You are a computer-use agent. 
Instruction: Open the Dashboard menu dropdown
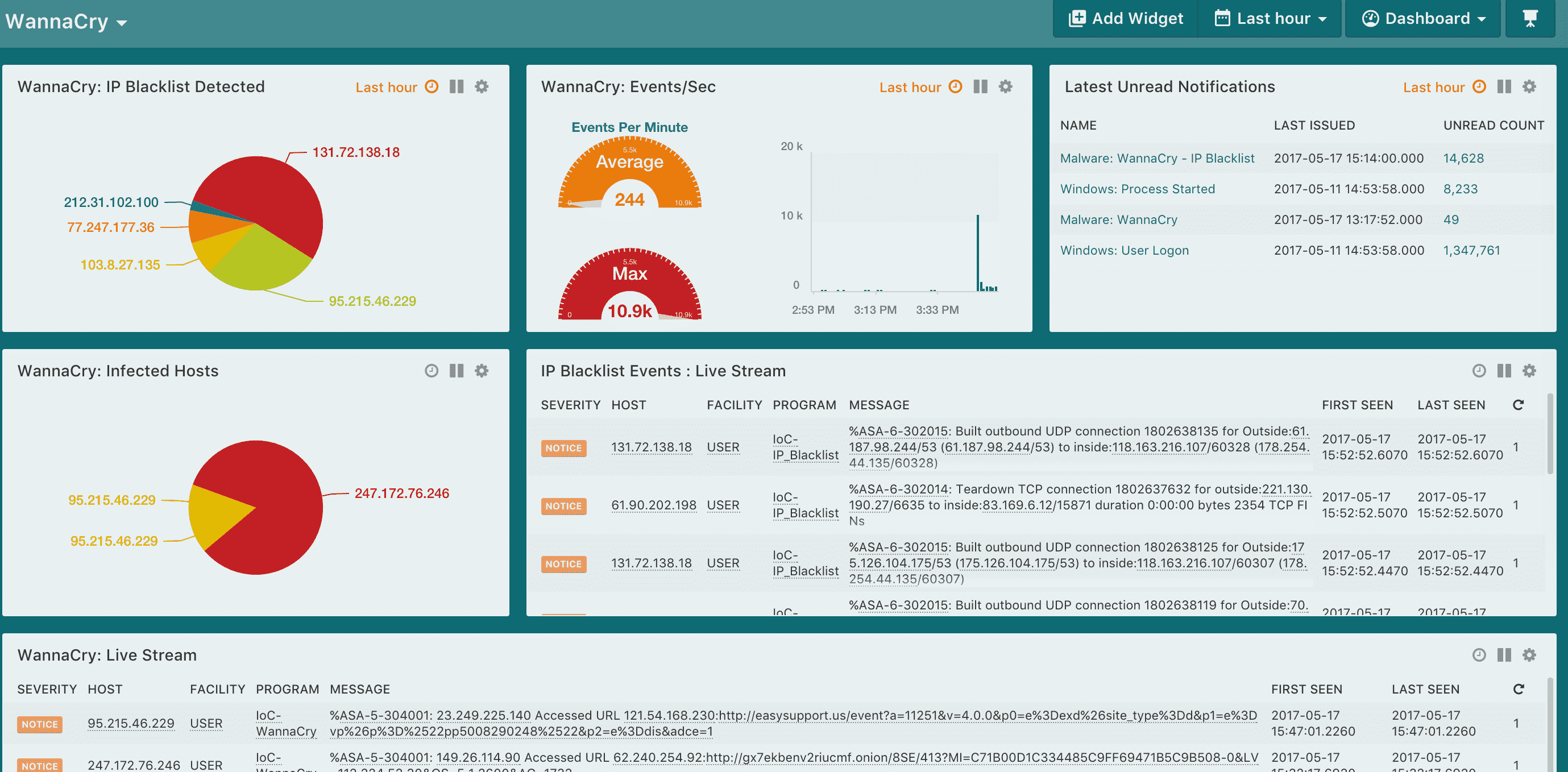click(x=1423, y=18)
